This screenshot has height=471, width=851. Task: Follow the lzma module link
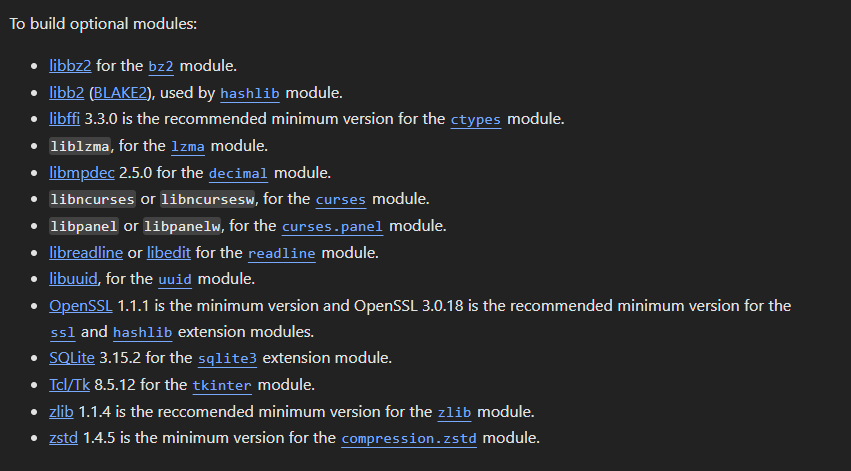[188, 147]
